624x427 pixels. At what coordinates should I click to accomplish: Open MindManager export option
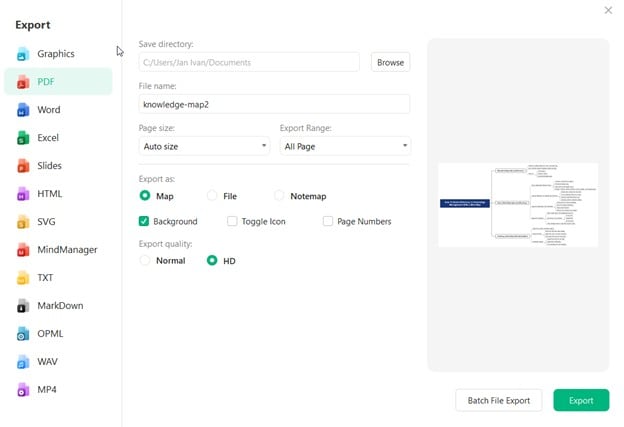58,250
